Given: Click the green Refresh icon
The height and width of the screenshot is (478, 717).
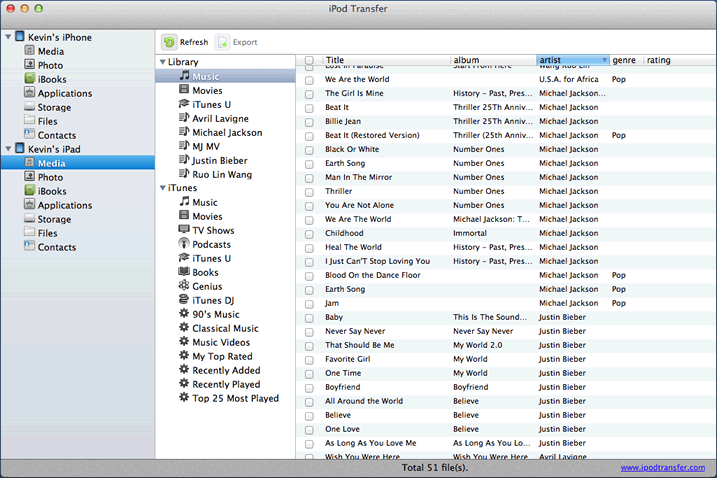Looking at the screenshot, I should (169, 42).
